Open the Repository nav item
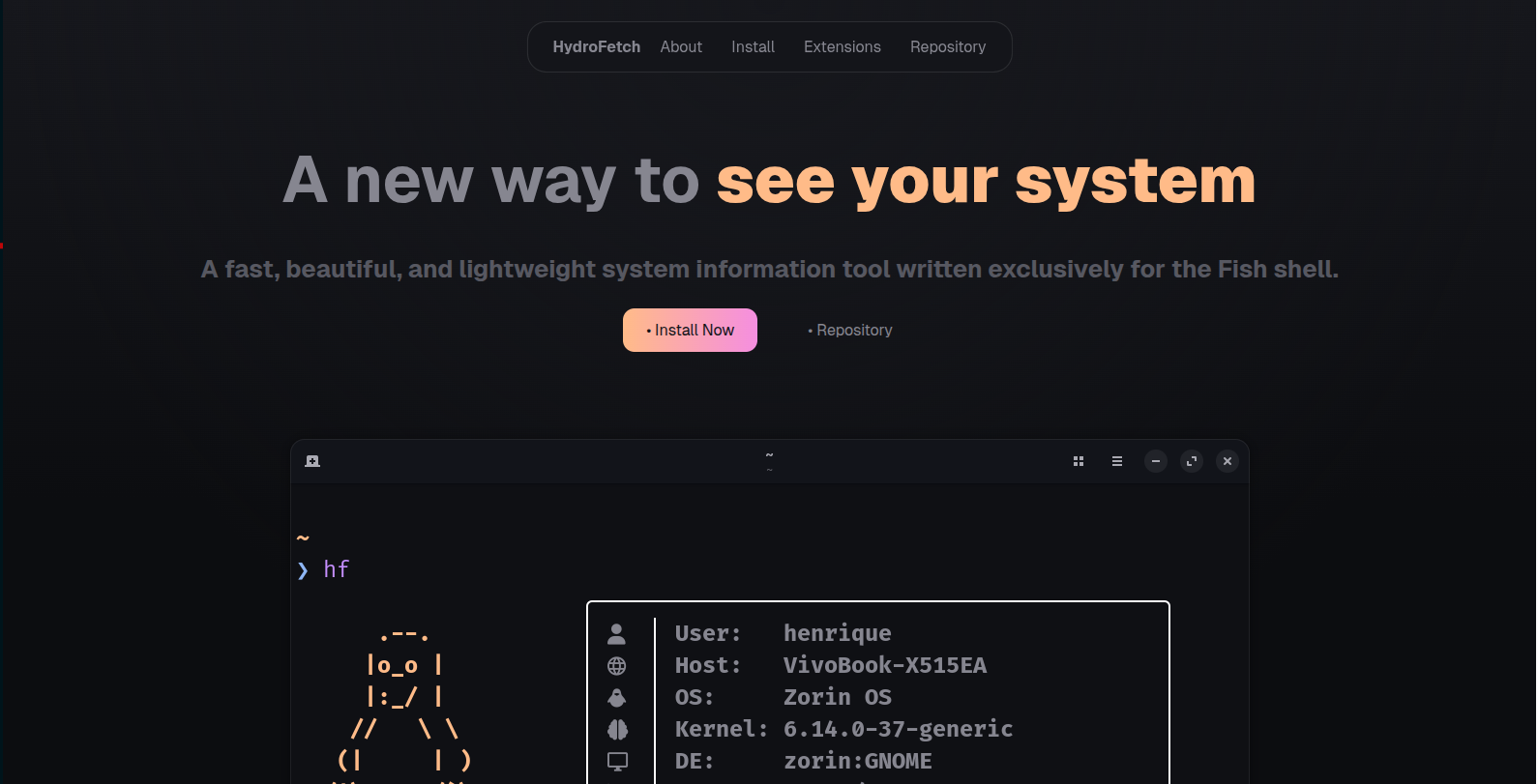This screenshot has height=784, width=1538. [x=948, y=46]
